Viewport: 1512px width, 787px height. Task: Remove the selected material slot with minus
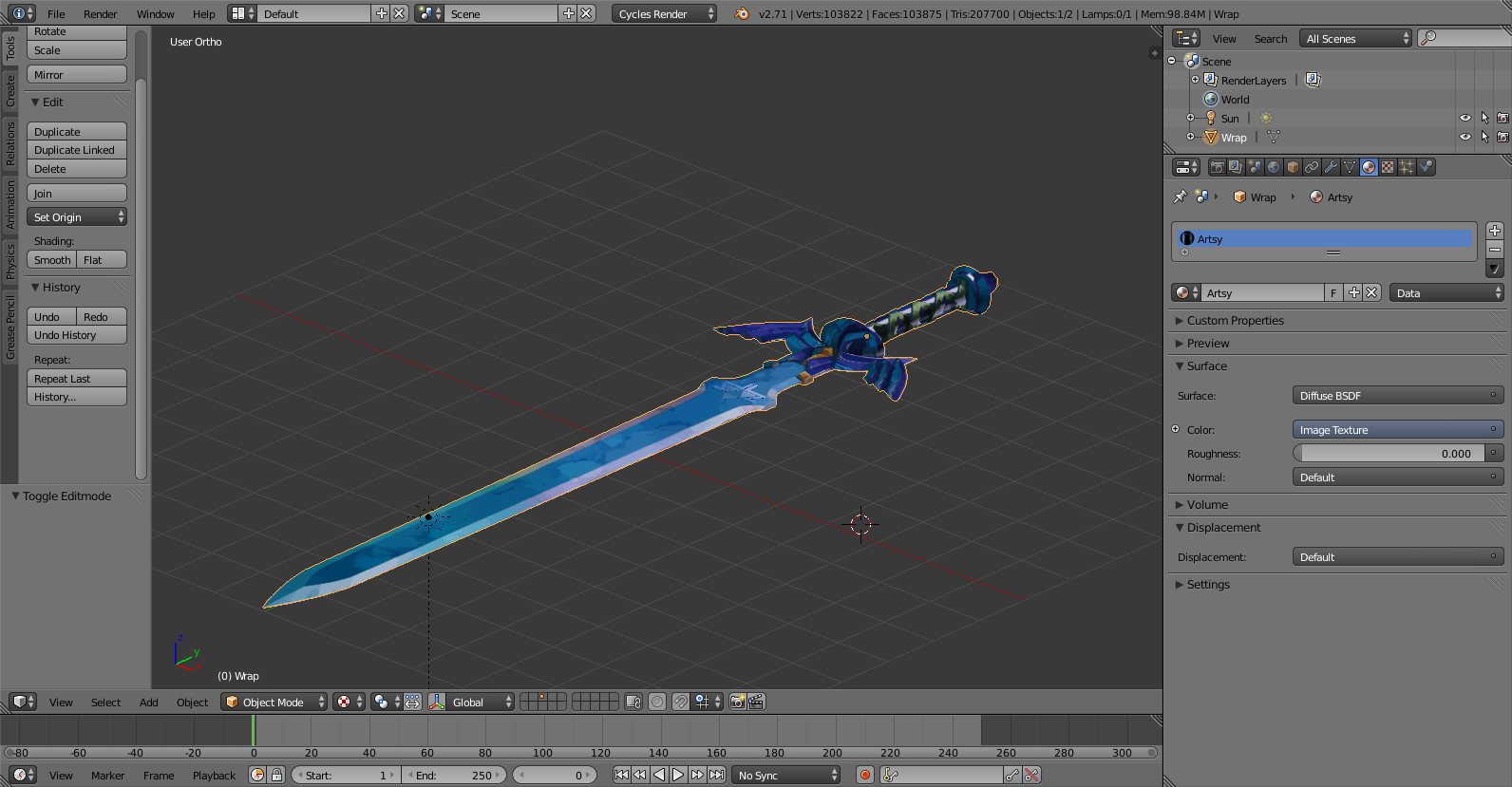pyautogui.click(x=1495, y=250)
